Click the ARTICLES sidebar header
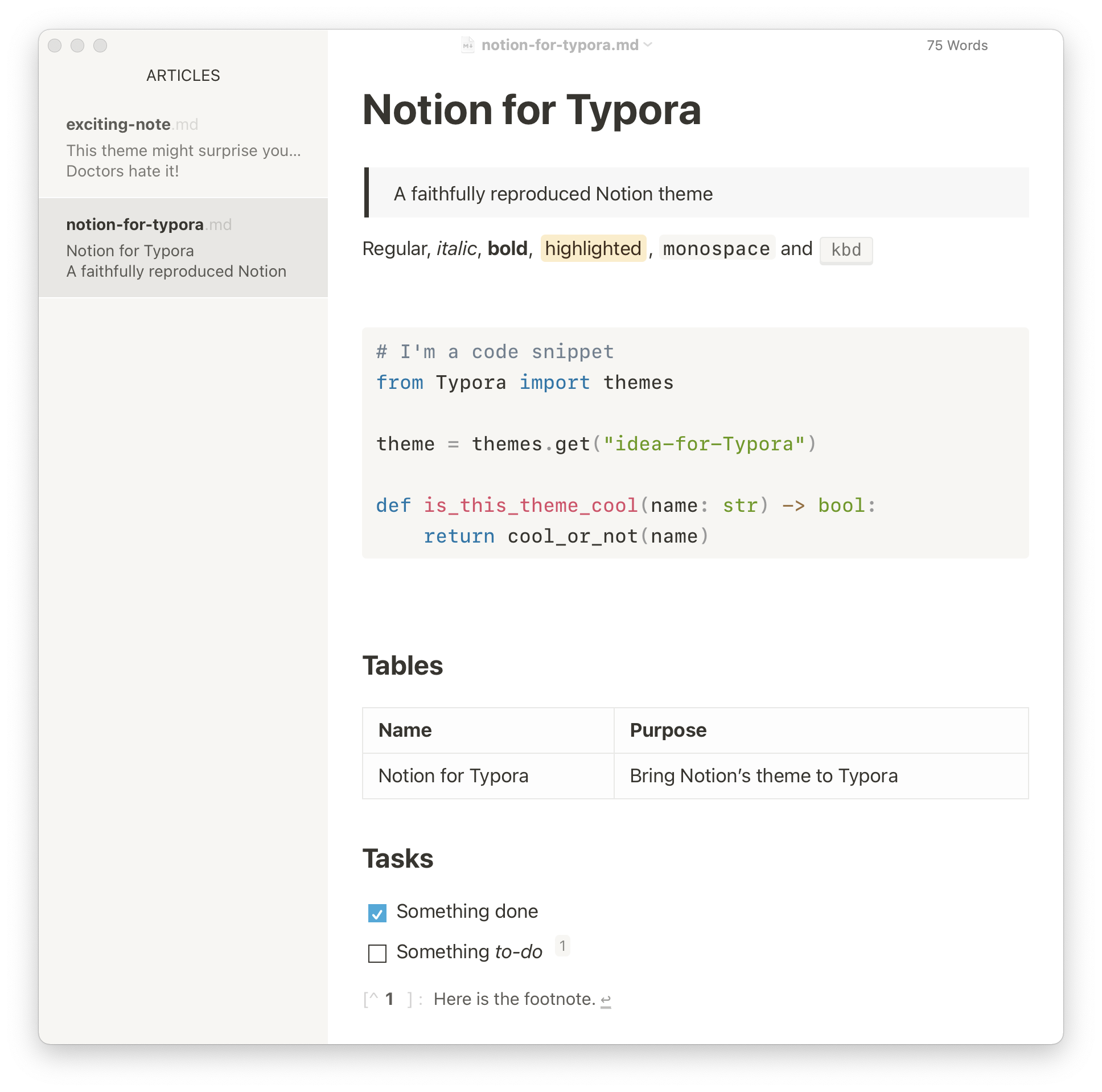This screenshot has height=1092, width=1102. click(x=183, y=75)
